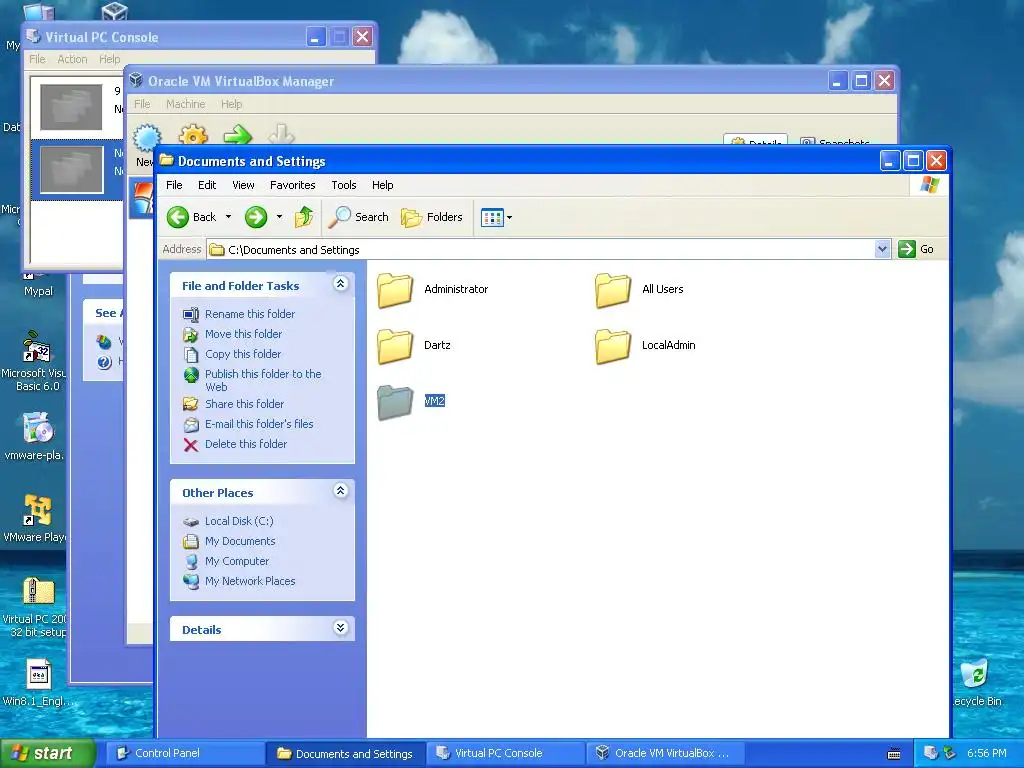Toggle the Folders tree pane

(x=432, y=217)
